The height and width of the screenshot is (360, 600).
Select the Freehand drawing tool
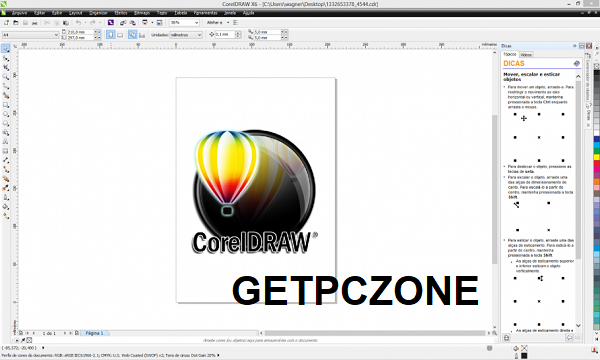pos(6,86)
